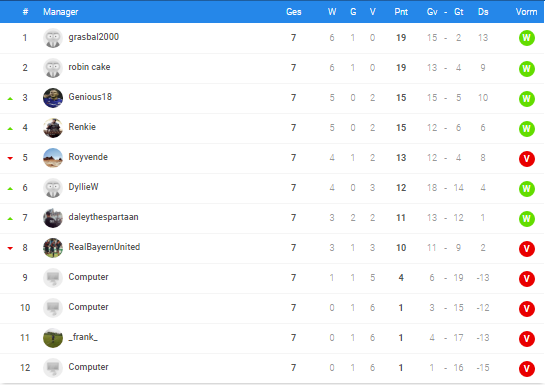Image resolution: width=545 pixels, height=385 pixels.
Task: Click the green up arrow beside rank 3
Action: point(10,99)
